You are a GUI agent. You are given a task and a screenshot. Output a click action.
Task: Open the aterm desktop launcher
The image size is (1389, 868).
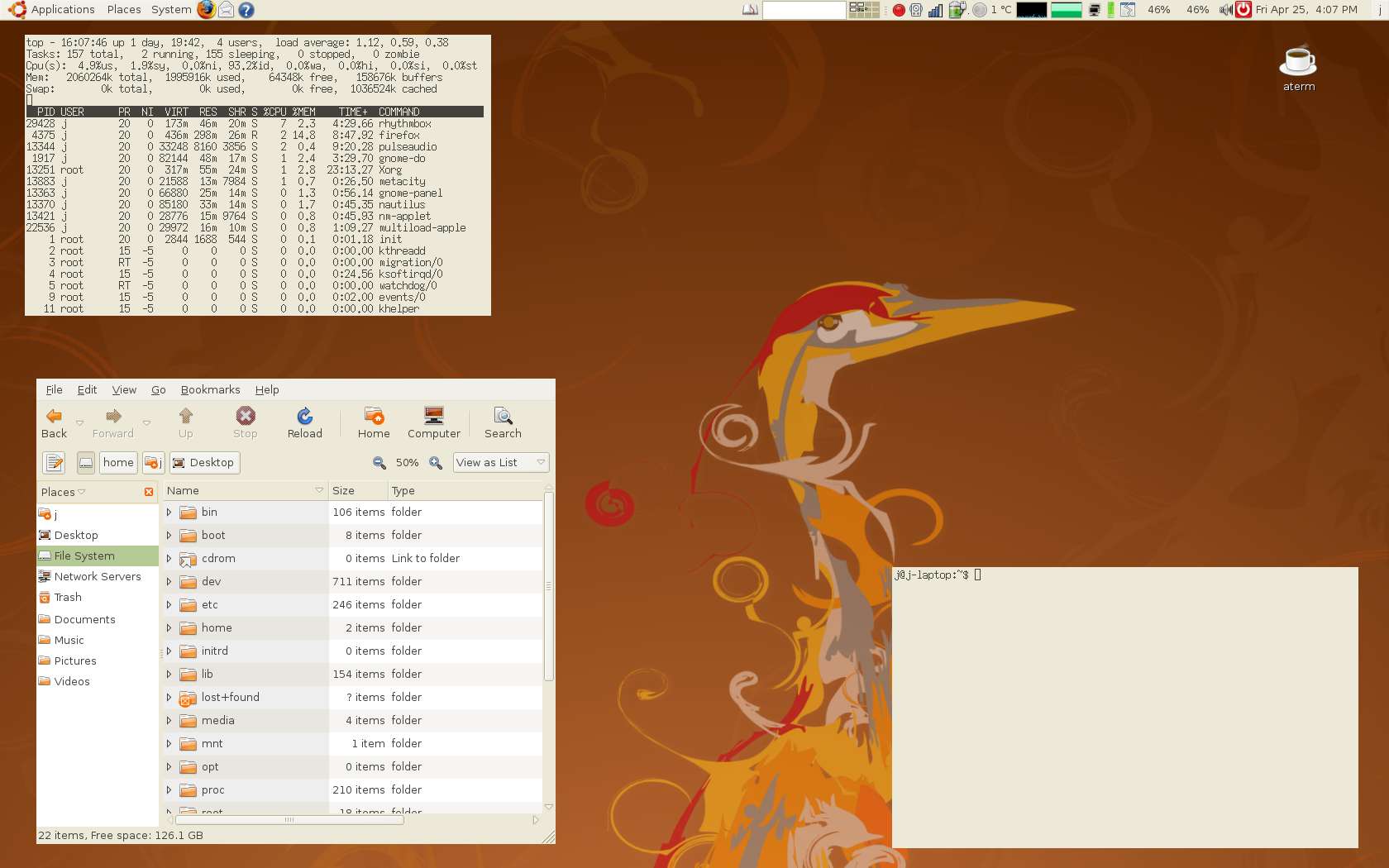point(1299,68)
